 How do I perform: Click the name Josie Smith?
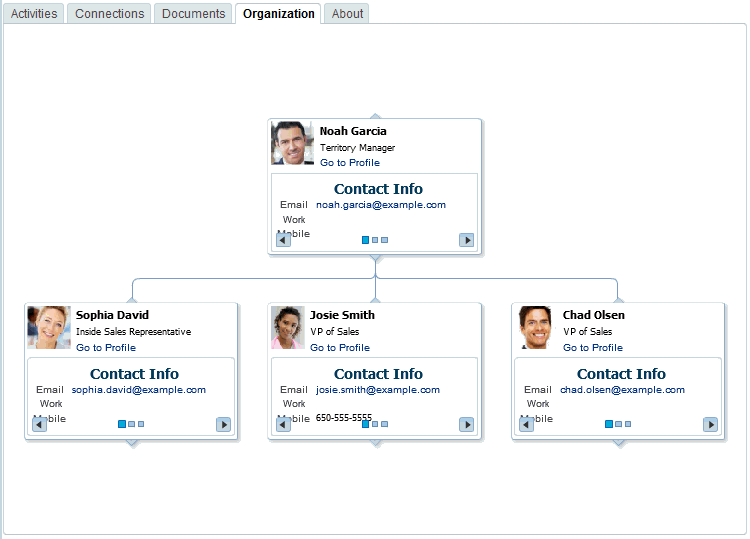click(342, 315)
